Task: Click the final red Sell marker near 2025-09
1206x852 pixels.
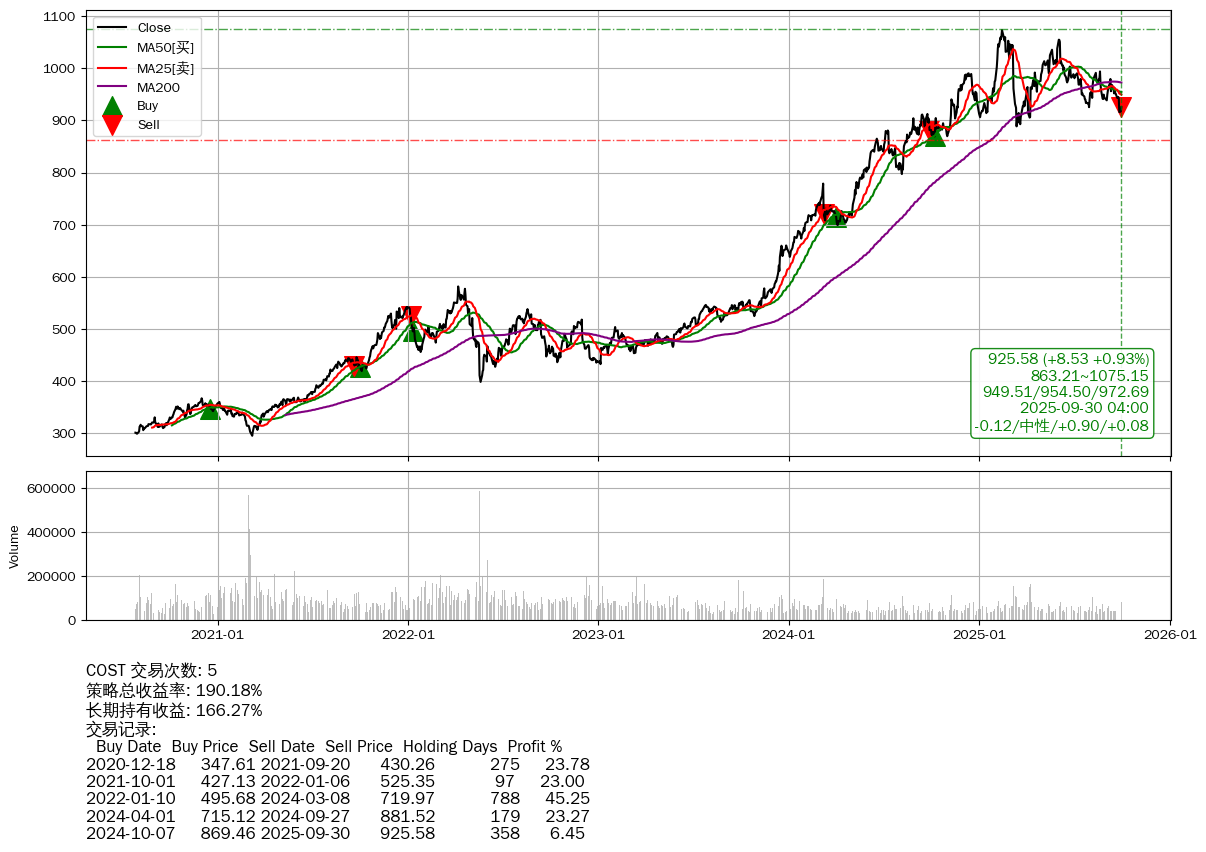Action: [1121, 107]
